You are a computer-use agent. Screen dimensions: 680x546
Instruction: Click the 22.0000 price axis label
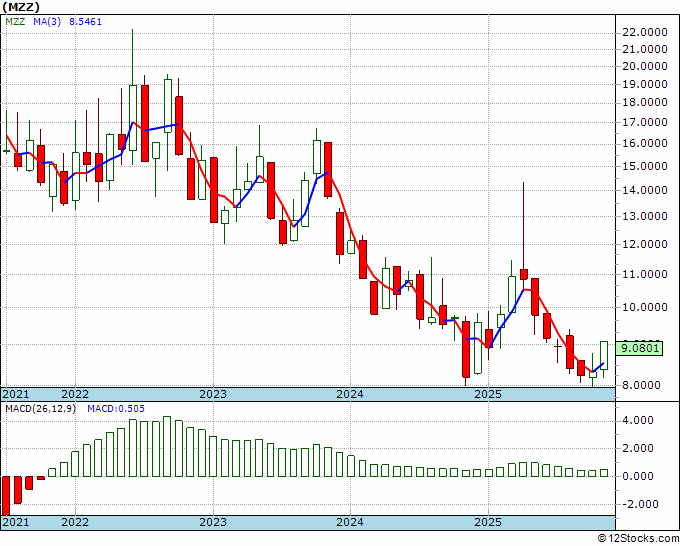[644, 32]
